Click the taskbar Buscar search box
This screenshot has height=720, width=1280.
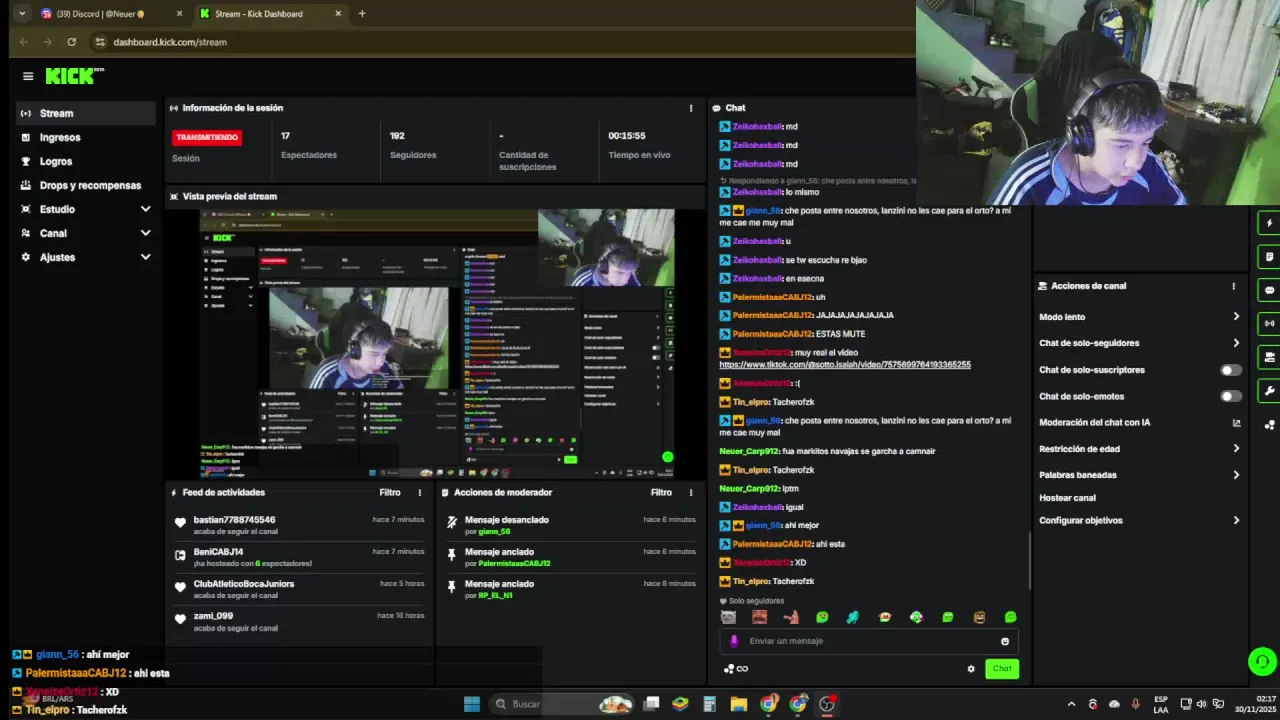[563, 704]
